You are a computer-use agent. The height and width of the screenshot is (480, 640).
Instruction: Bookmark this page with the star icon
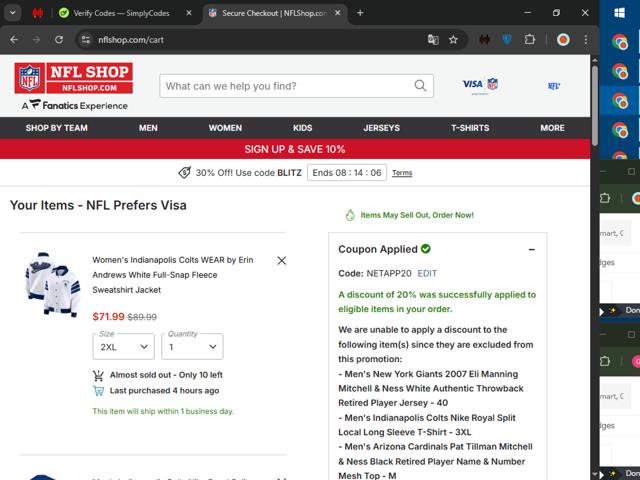pyautogui.click(x=453, y=40)
